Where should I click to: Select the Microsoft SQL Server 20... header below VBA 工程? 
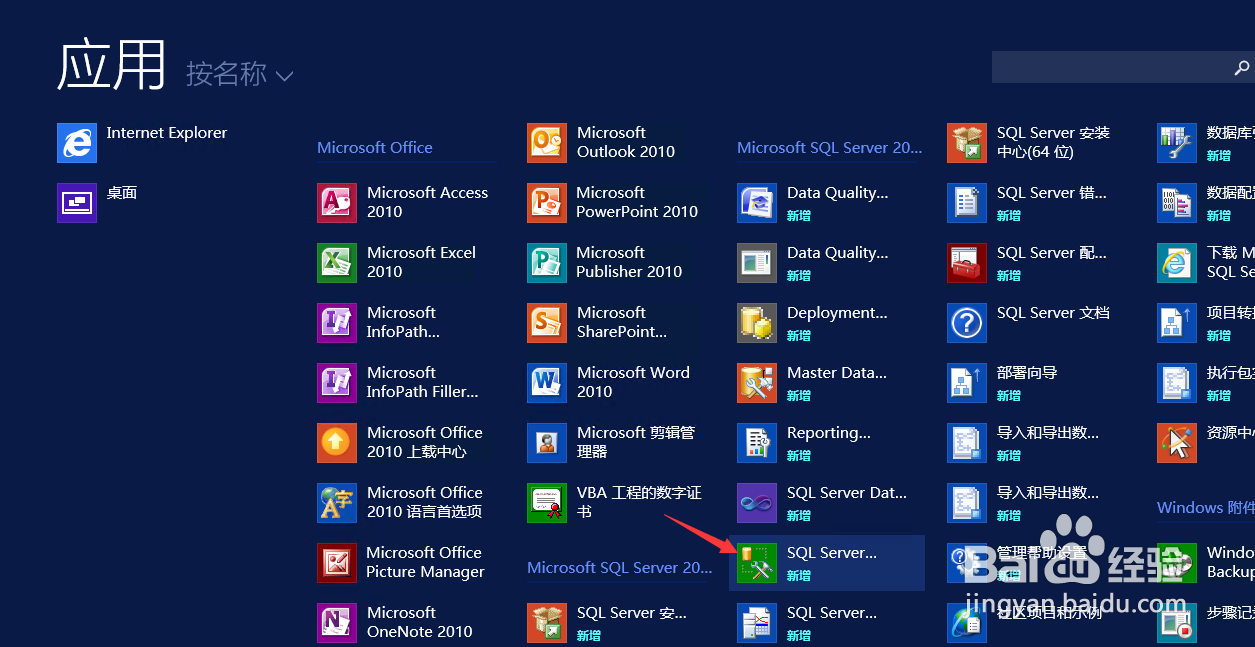620,568
